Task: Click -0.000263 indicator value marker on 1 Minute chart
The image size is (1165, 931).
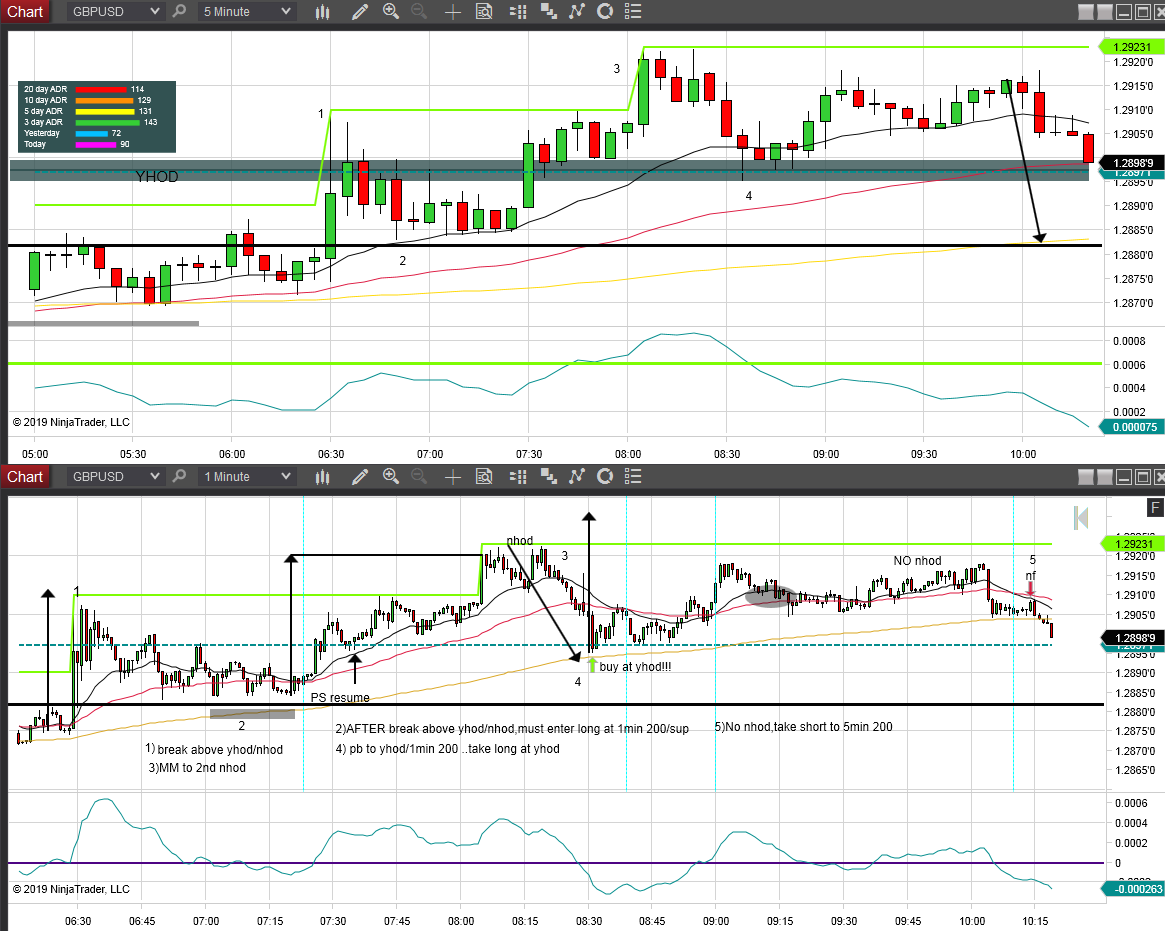Action: [1134, 889]
